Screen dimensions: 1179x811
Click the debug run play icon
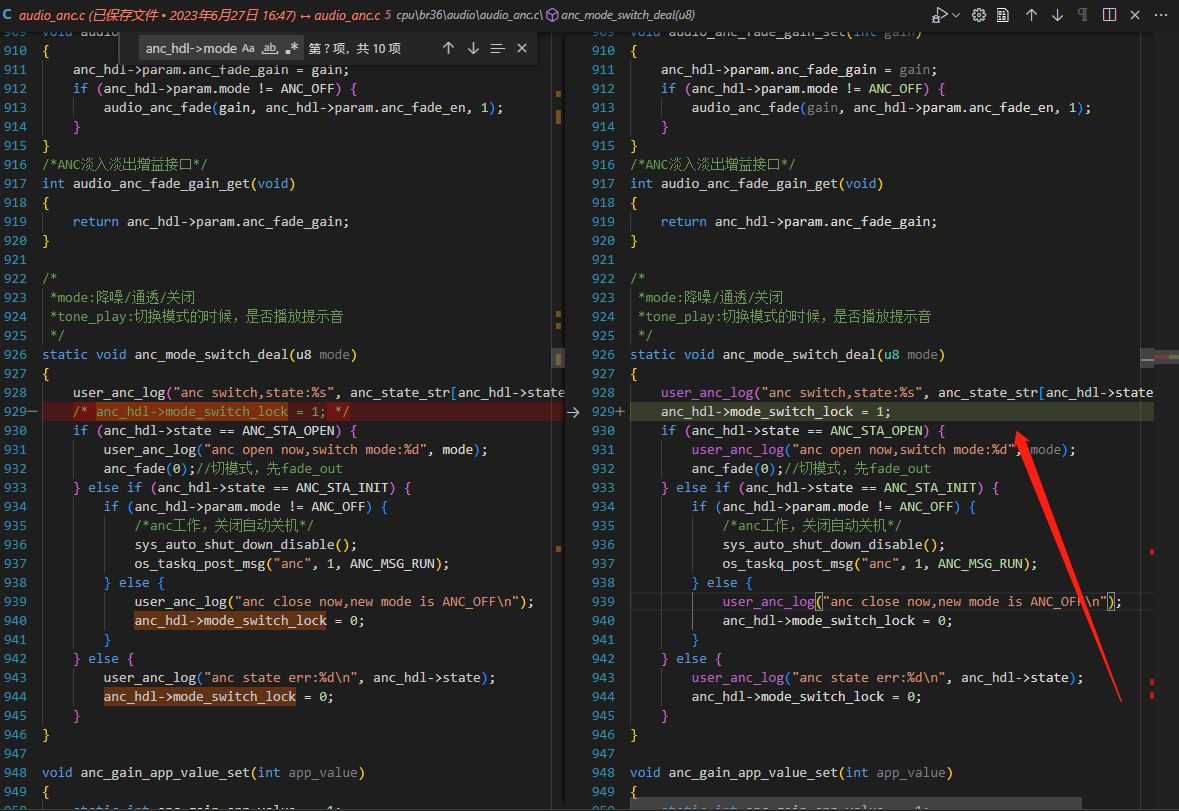pos(940,15)
